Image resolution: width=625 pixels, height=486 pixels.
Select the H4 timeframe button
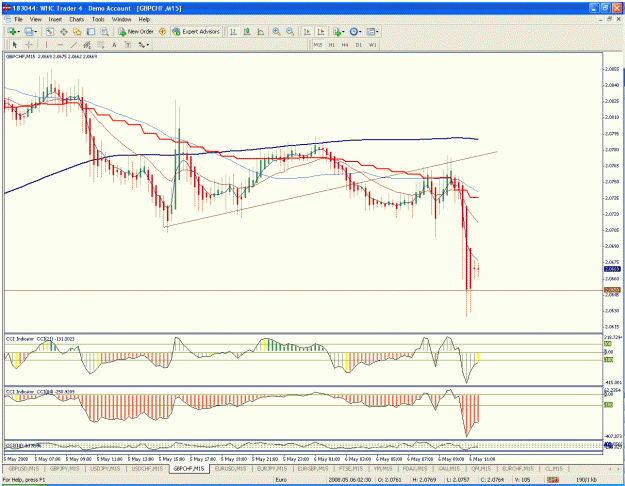point(345,45)
